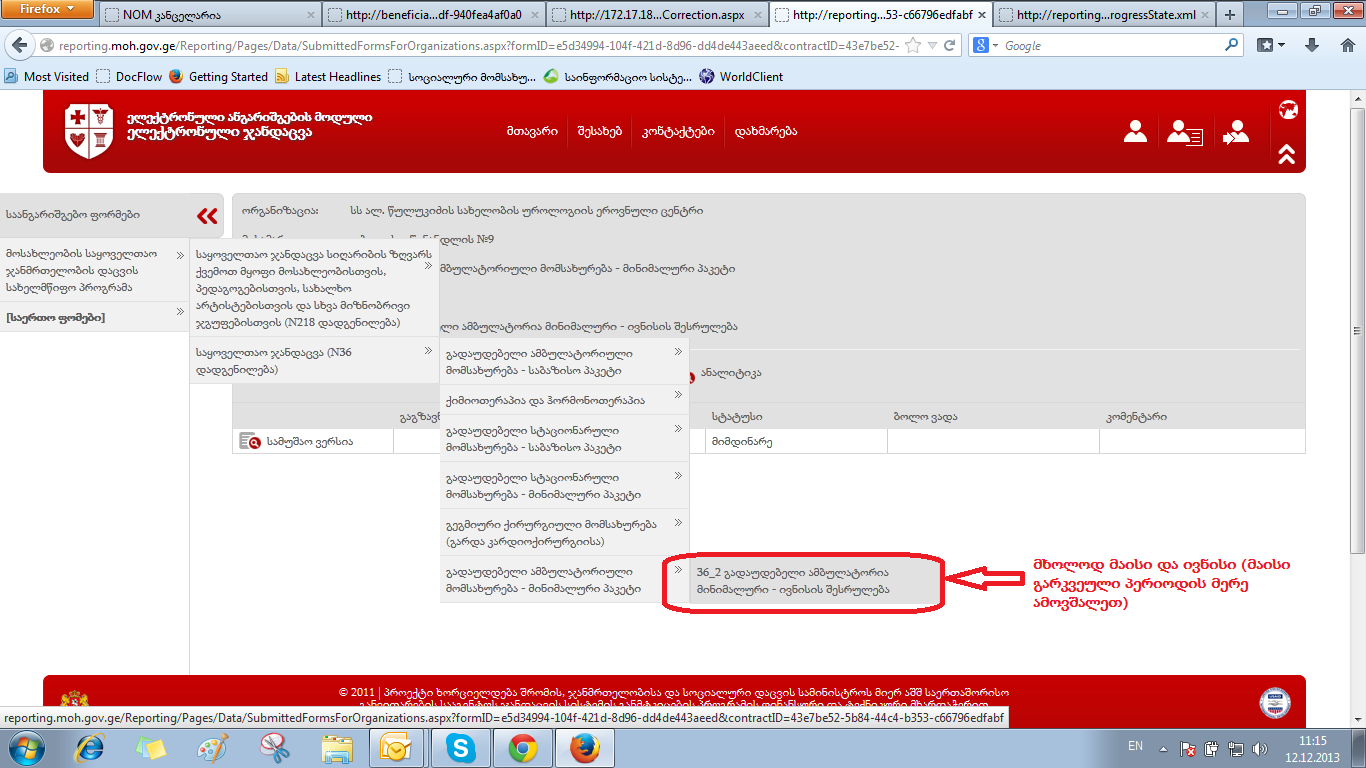This screenshot has height=768, width=1366.
Task: Click the red shield logo in header
Action: tap(89, 131)
